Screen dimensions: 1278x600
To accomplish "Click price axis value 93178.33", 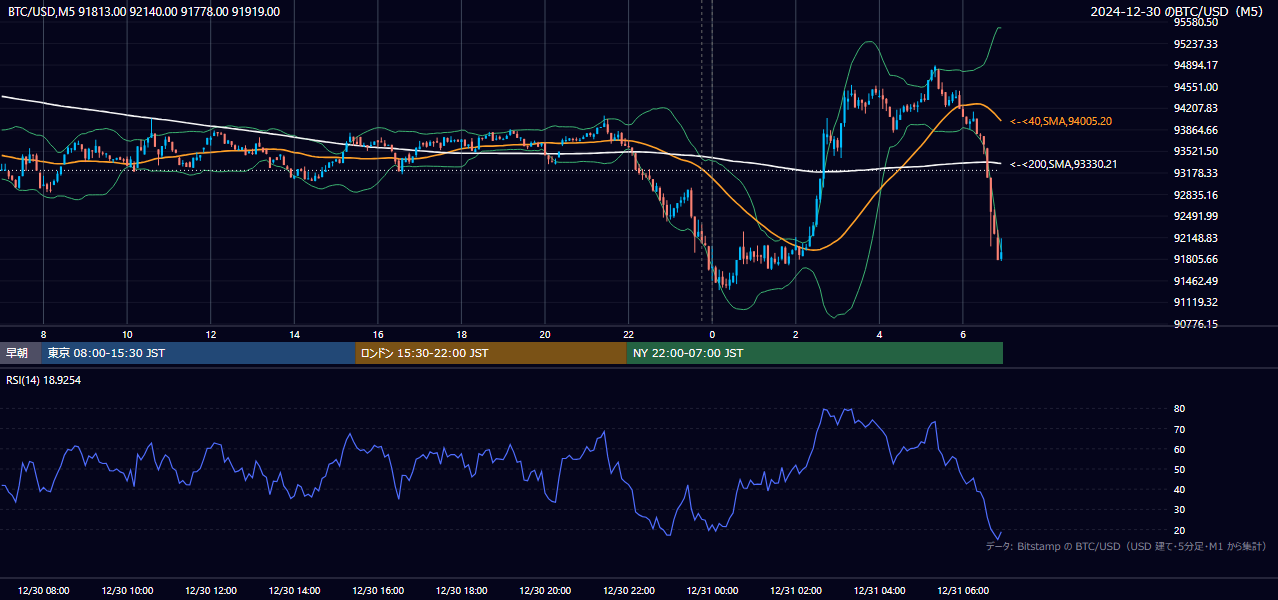I will click(1196, 173).
